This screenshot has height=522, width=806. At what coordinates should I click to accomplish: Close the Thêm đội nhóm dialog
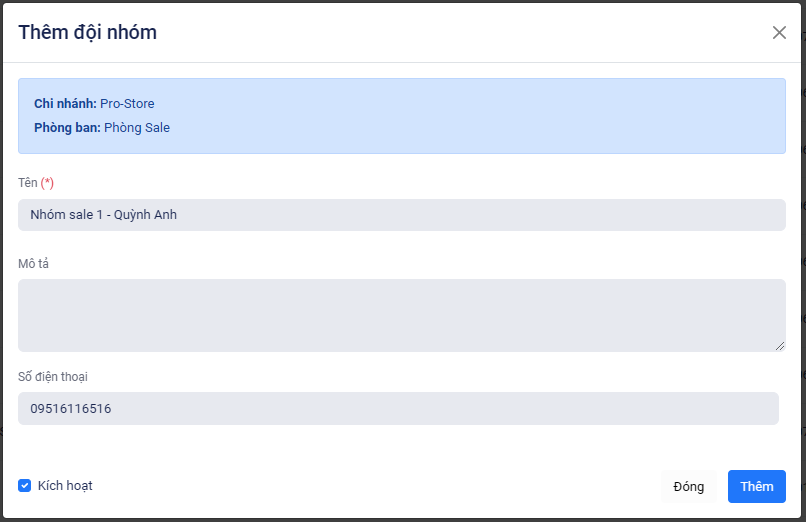[x=779, y=32]
